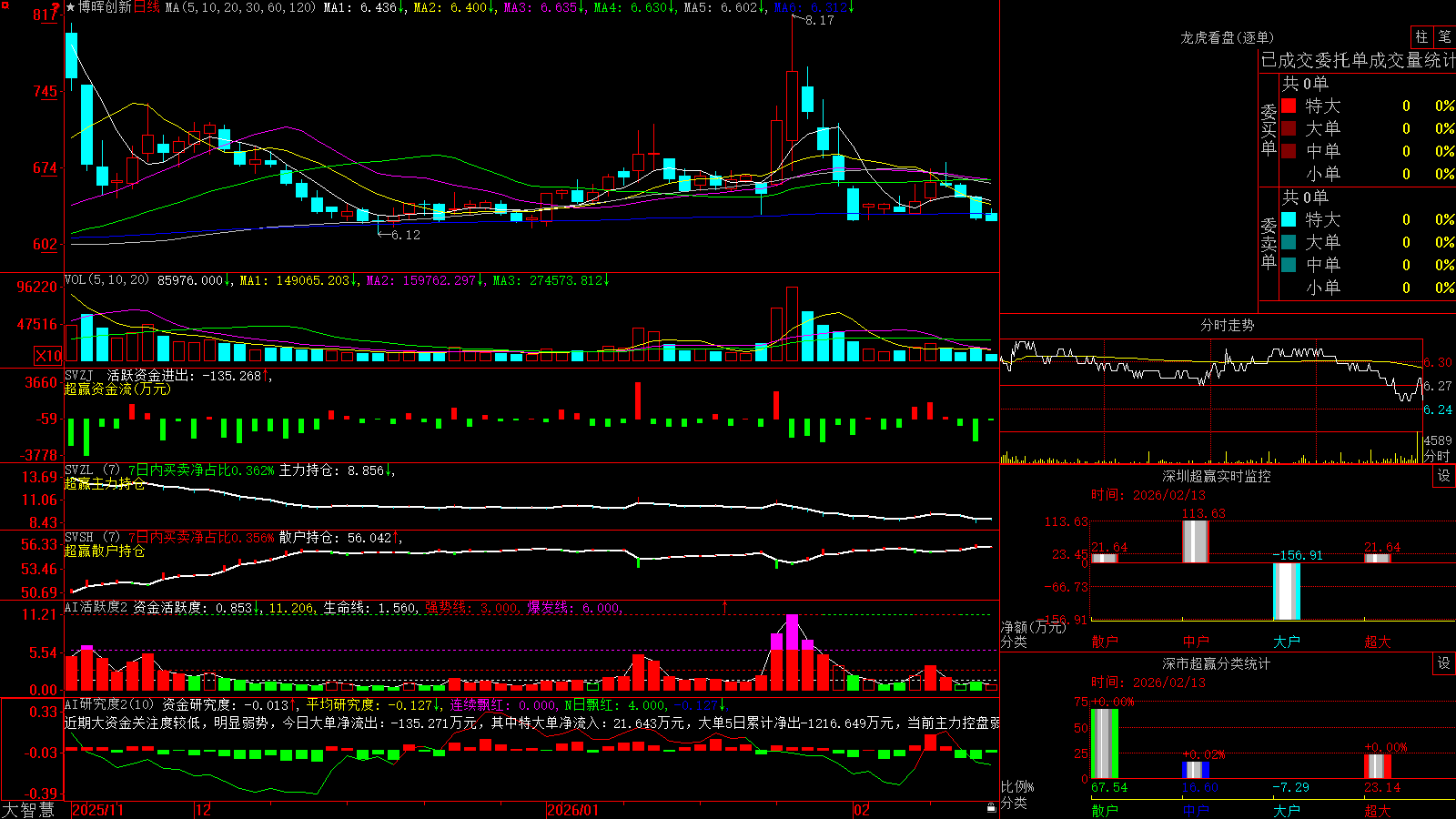The image size is (1456, 819).
Task: Open the MA(5,10,20,30,60,120) indicator parameters
Action: click(x=240, y=7)
